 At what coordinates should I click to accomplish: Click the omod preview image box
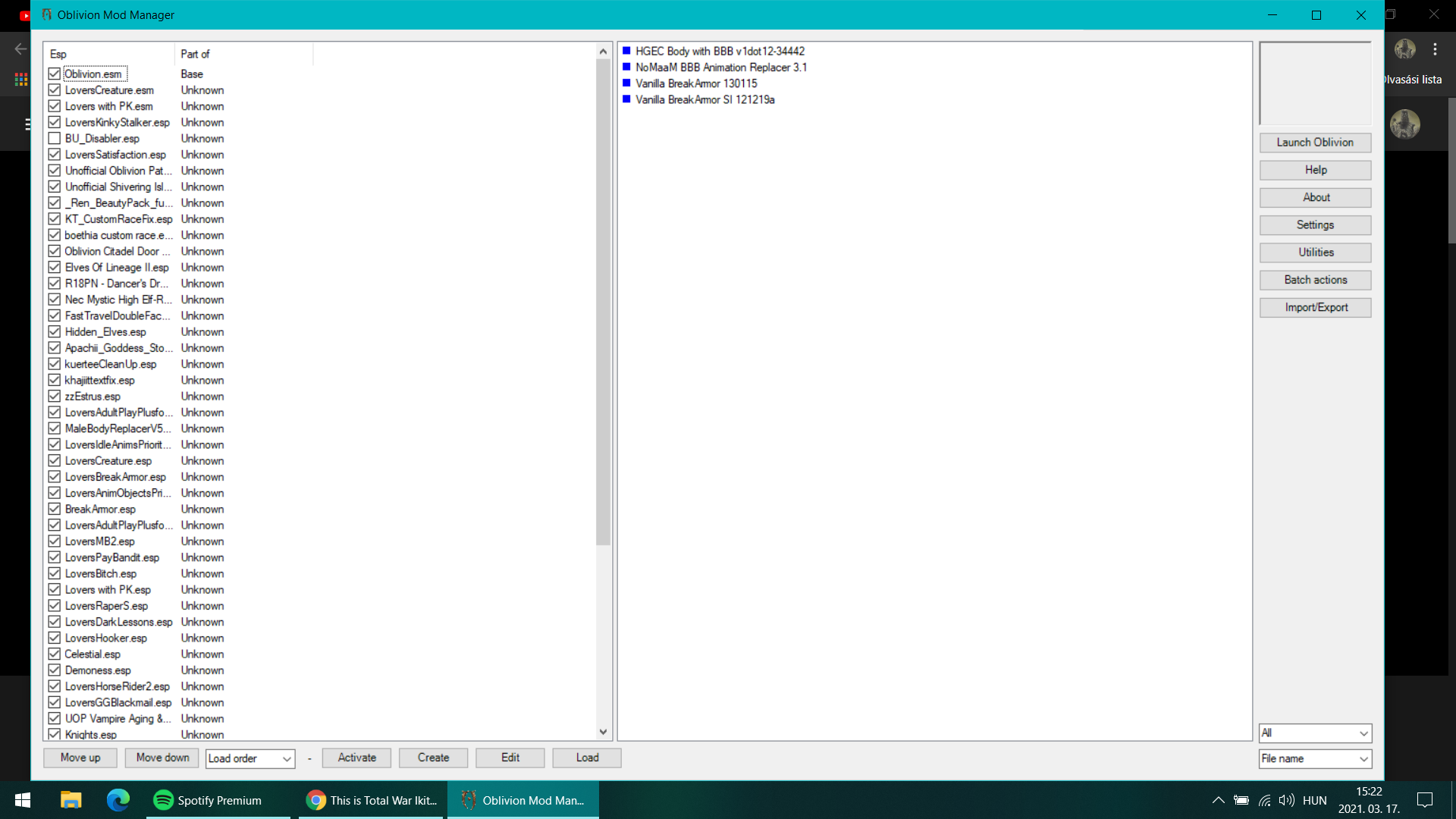point(1315,83)
